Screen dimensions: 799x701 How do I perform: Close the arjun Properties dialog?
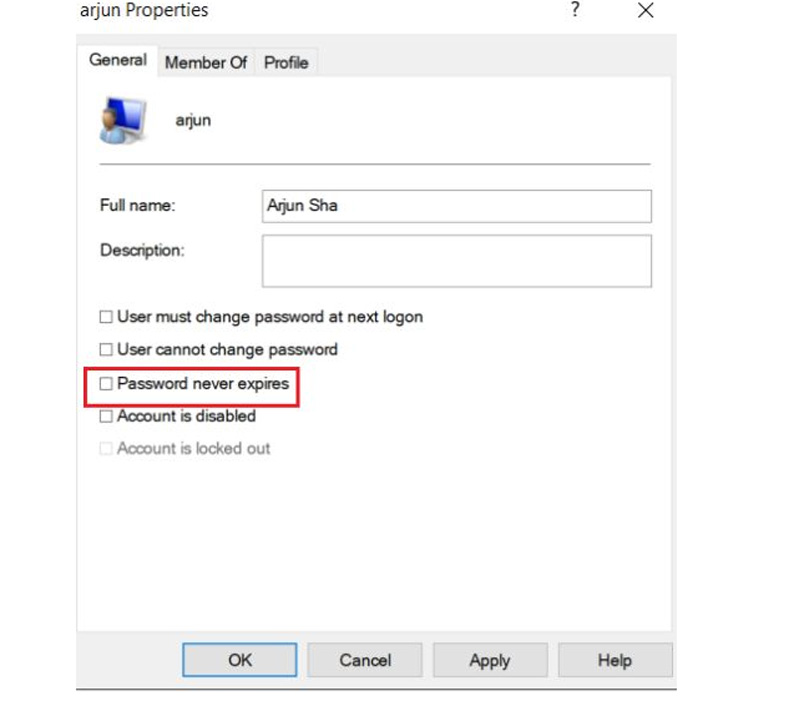[645, 10]
